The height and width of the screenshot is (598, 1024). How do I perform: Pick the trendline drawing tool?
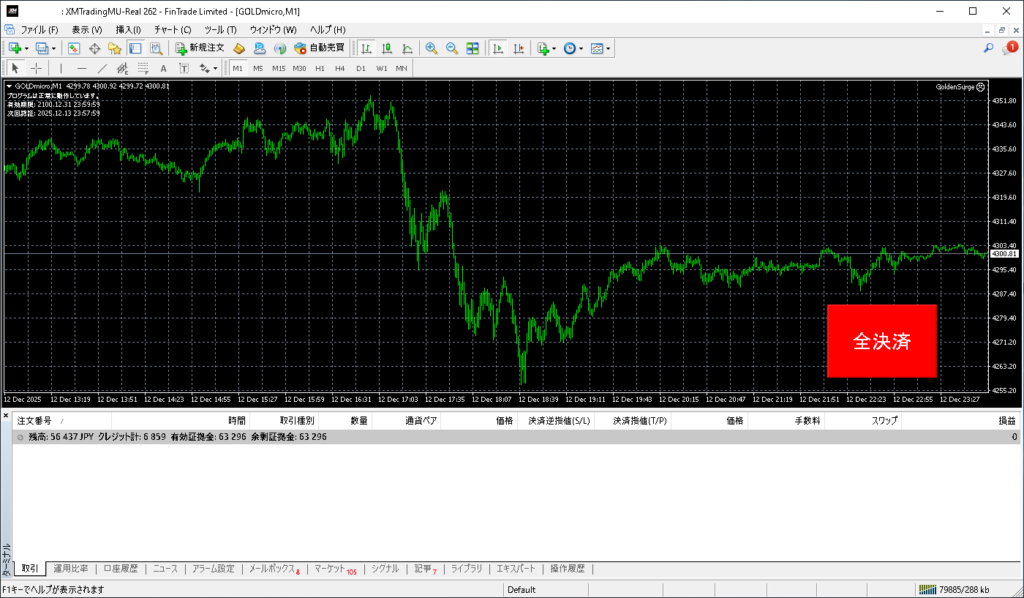[102, 68]
